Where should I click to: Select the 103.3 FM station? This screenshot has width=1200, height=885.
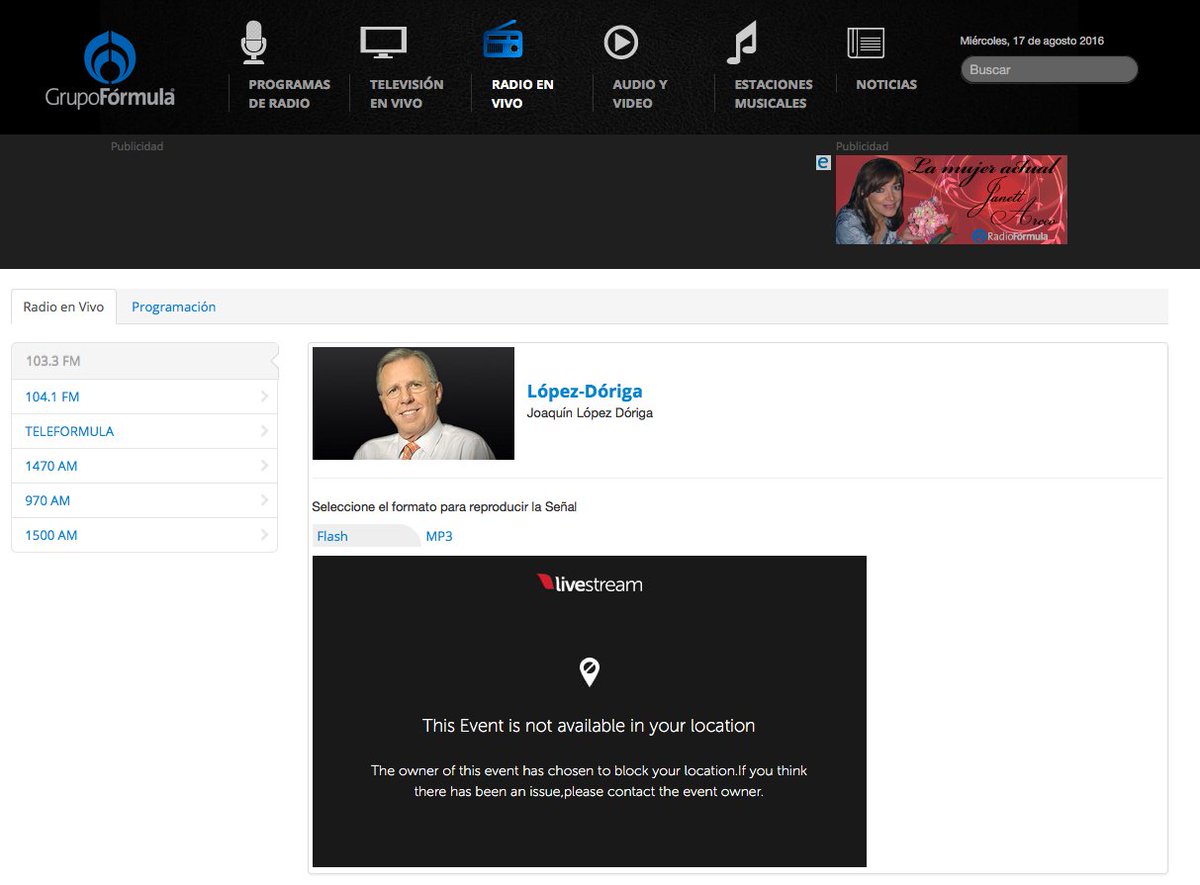pyautogui.click(x=144, y=361)
